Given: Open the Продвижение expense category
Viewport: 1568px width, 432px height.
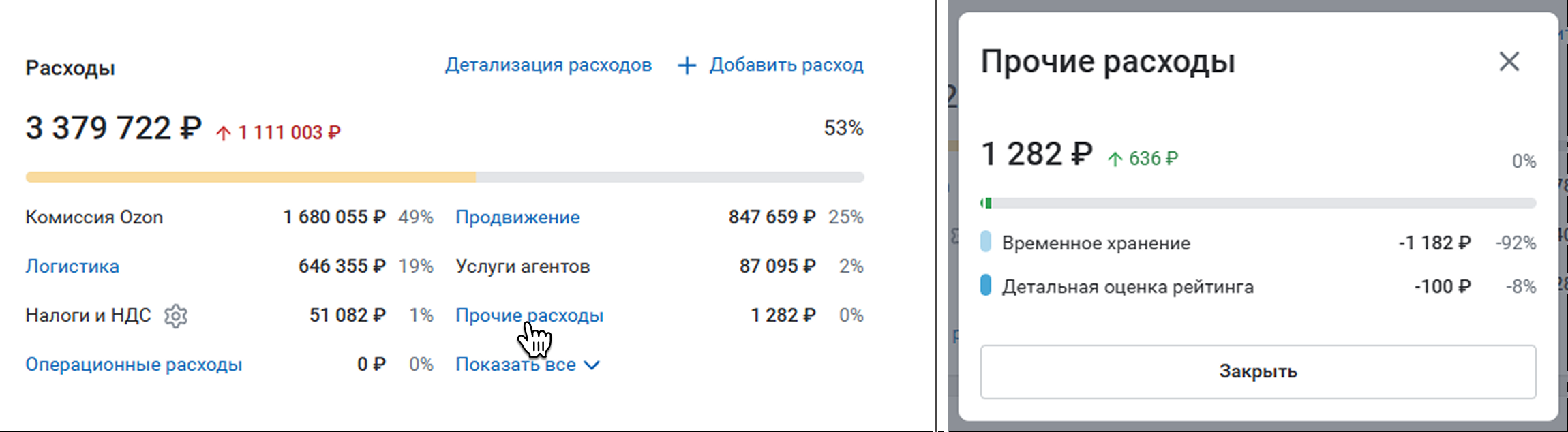Looking at the screenshot, I should (x=517, y=217).
